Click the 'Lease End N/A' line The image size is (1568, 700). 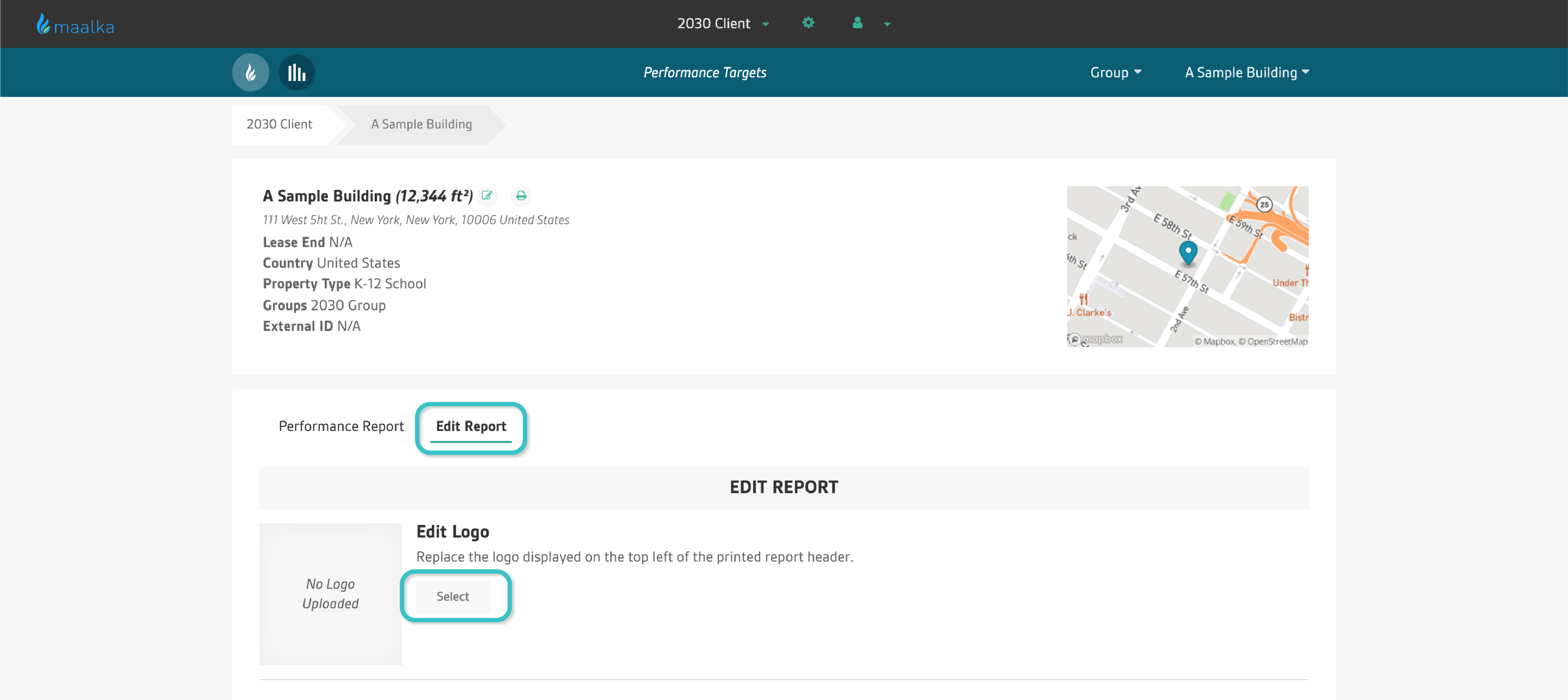(307, 242)
